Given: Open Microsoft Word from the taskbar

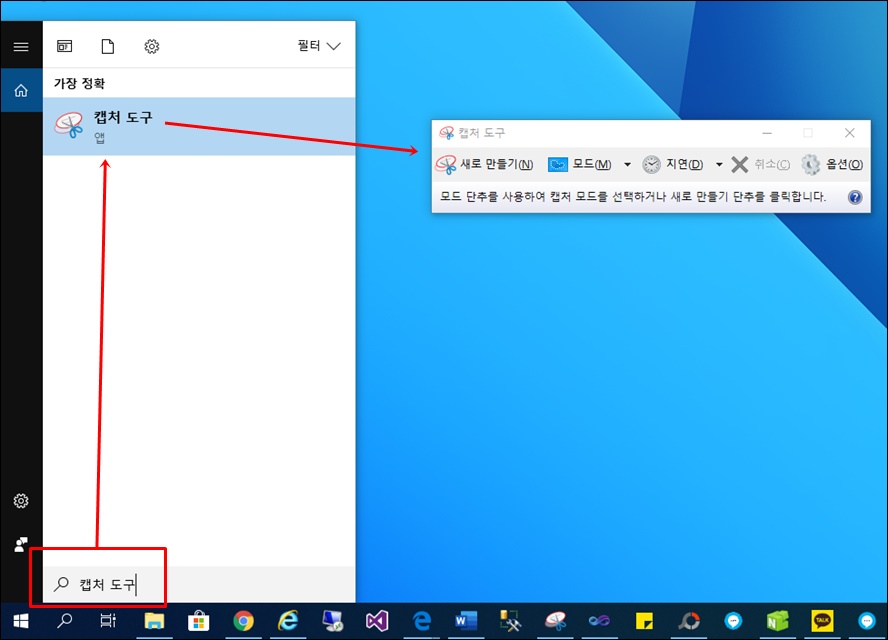Looking at the screenshot, I should click(x=466, y=621).
